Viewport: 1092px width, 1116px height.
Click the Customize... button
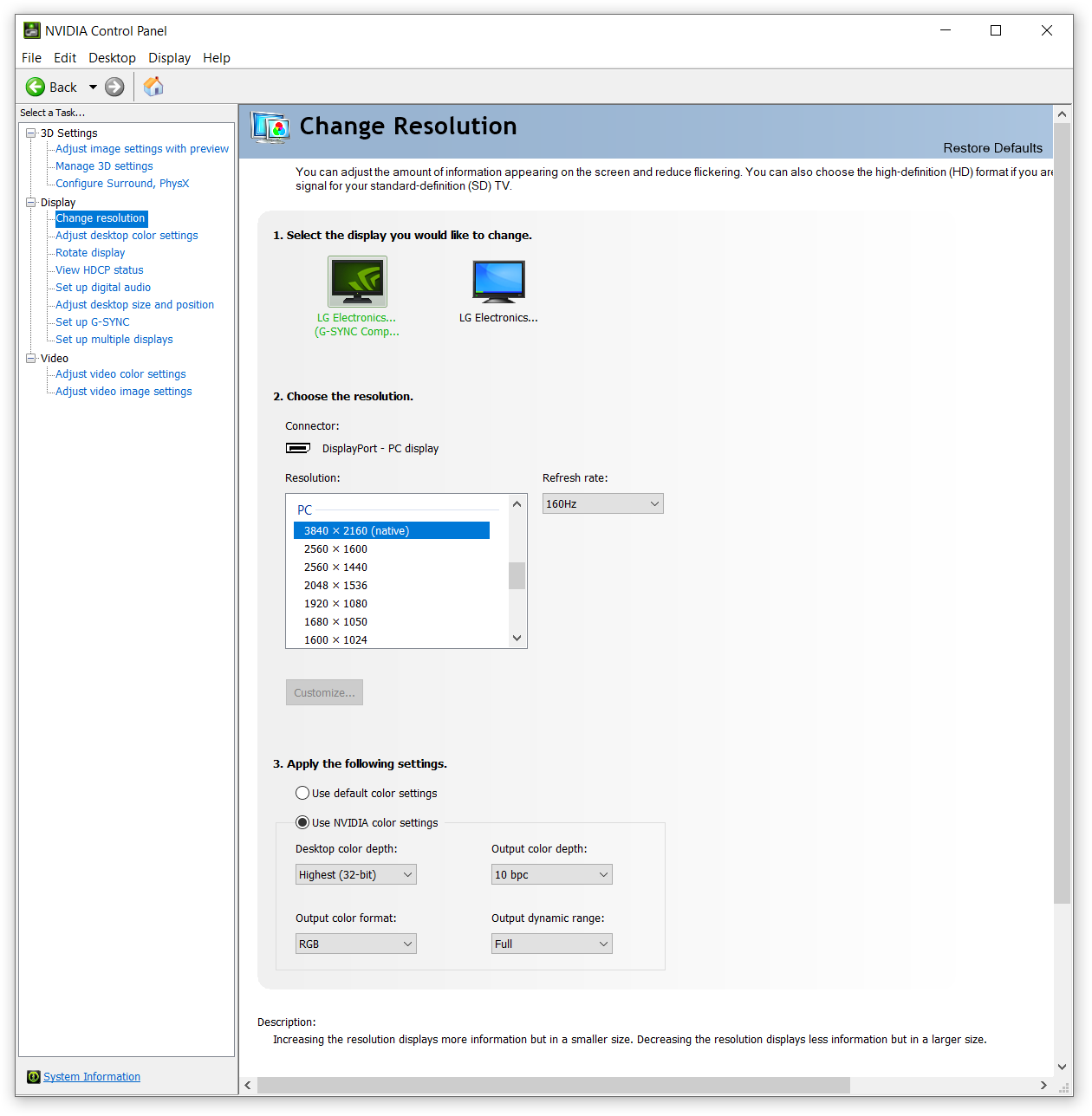[324, 692]
